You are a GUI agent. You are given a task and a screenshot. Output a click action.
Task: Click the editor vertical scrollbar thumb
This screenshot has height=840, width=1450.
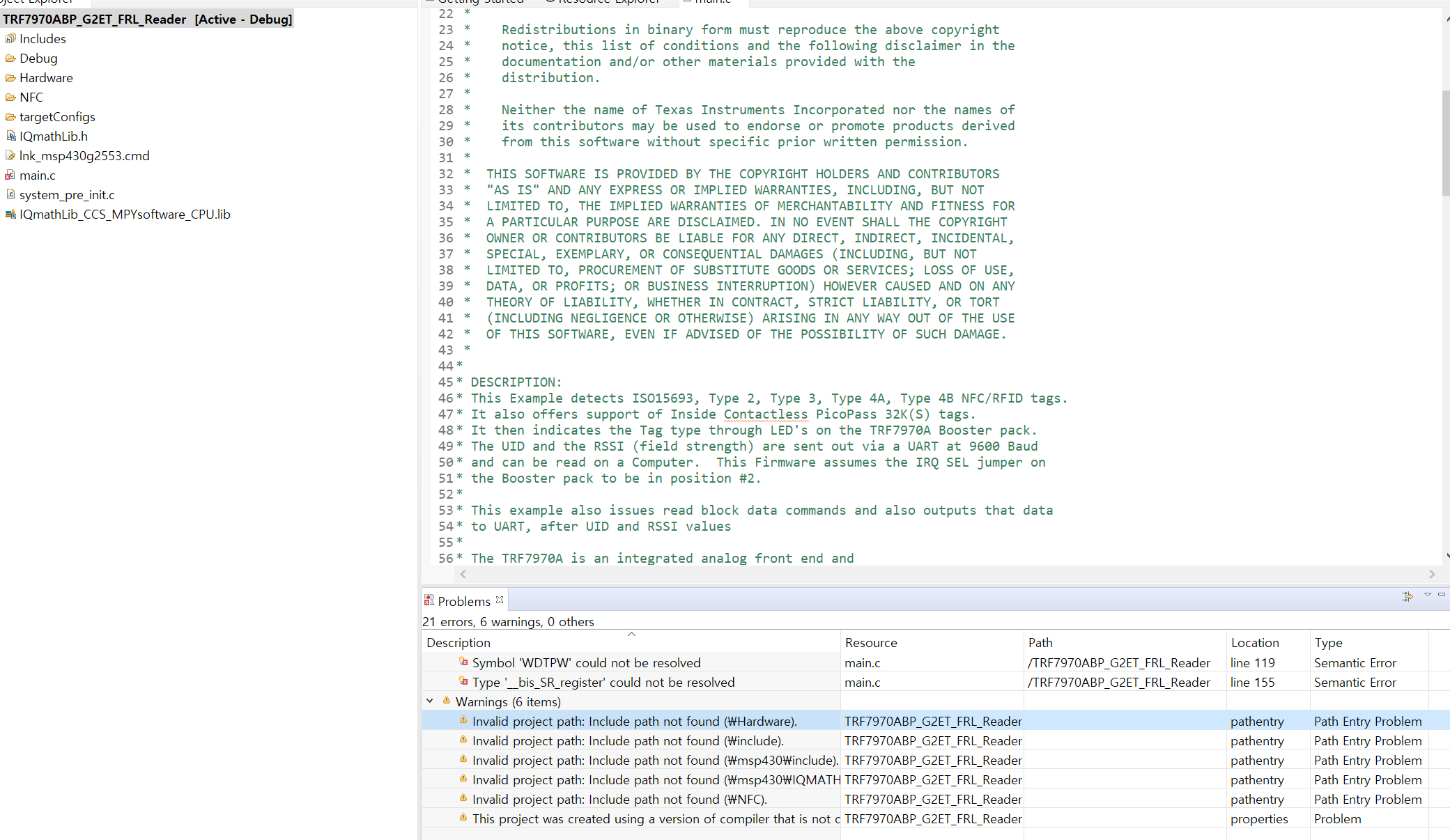point(1446,143)
